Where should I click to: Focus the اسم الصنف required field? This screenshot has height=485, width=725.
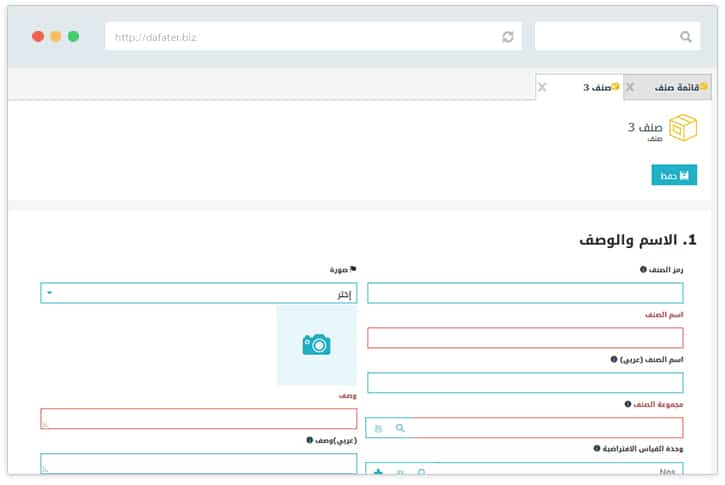[525, 338]
